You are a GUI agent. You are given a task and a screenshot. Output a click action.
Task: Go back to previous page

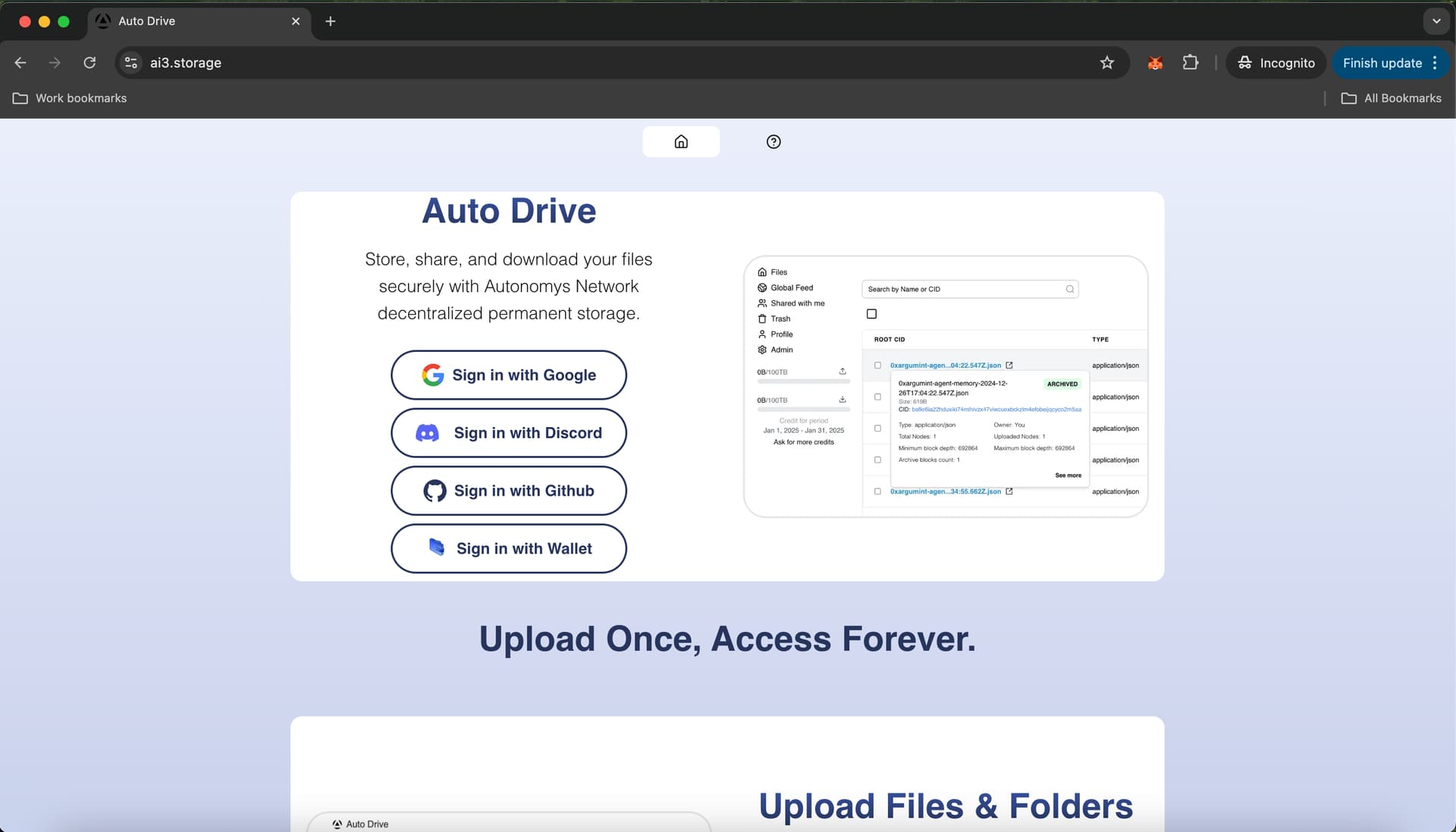coord(20,63)
